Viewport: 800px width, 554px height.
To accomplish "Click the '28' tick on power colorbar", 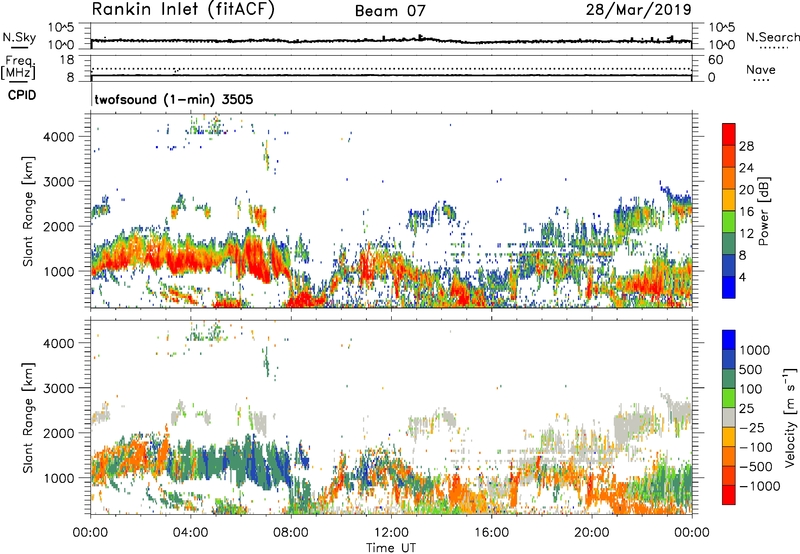I will pyautogui.click(x=746, y=146).
